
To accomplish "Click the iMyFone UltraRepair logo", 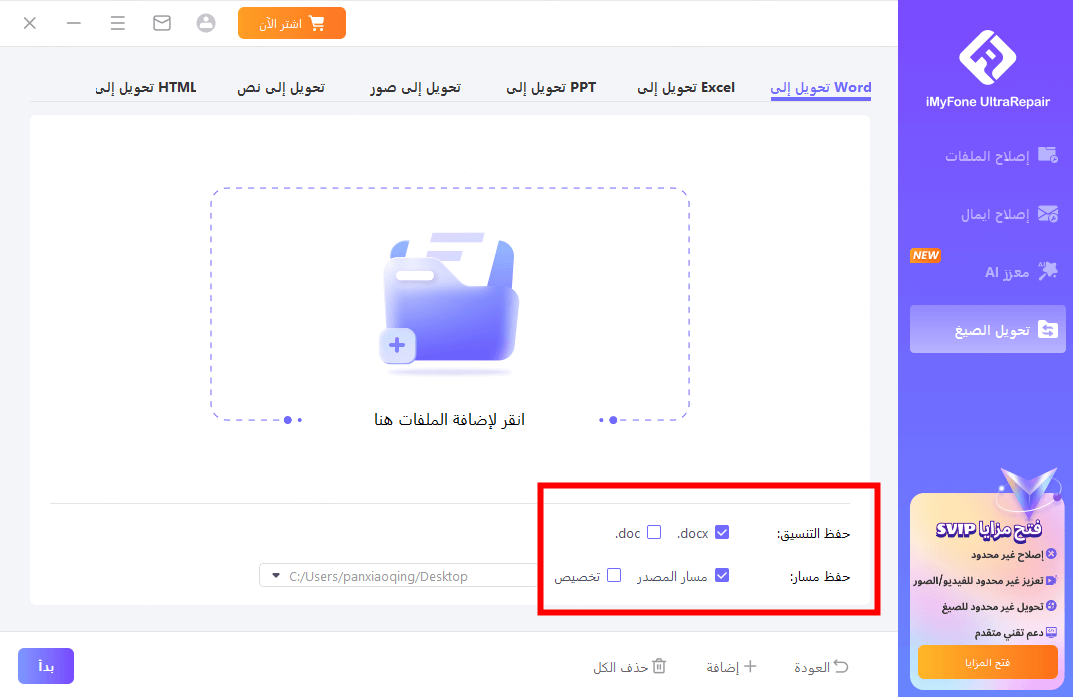I will pos(987,57).
